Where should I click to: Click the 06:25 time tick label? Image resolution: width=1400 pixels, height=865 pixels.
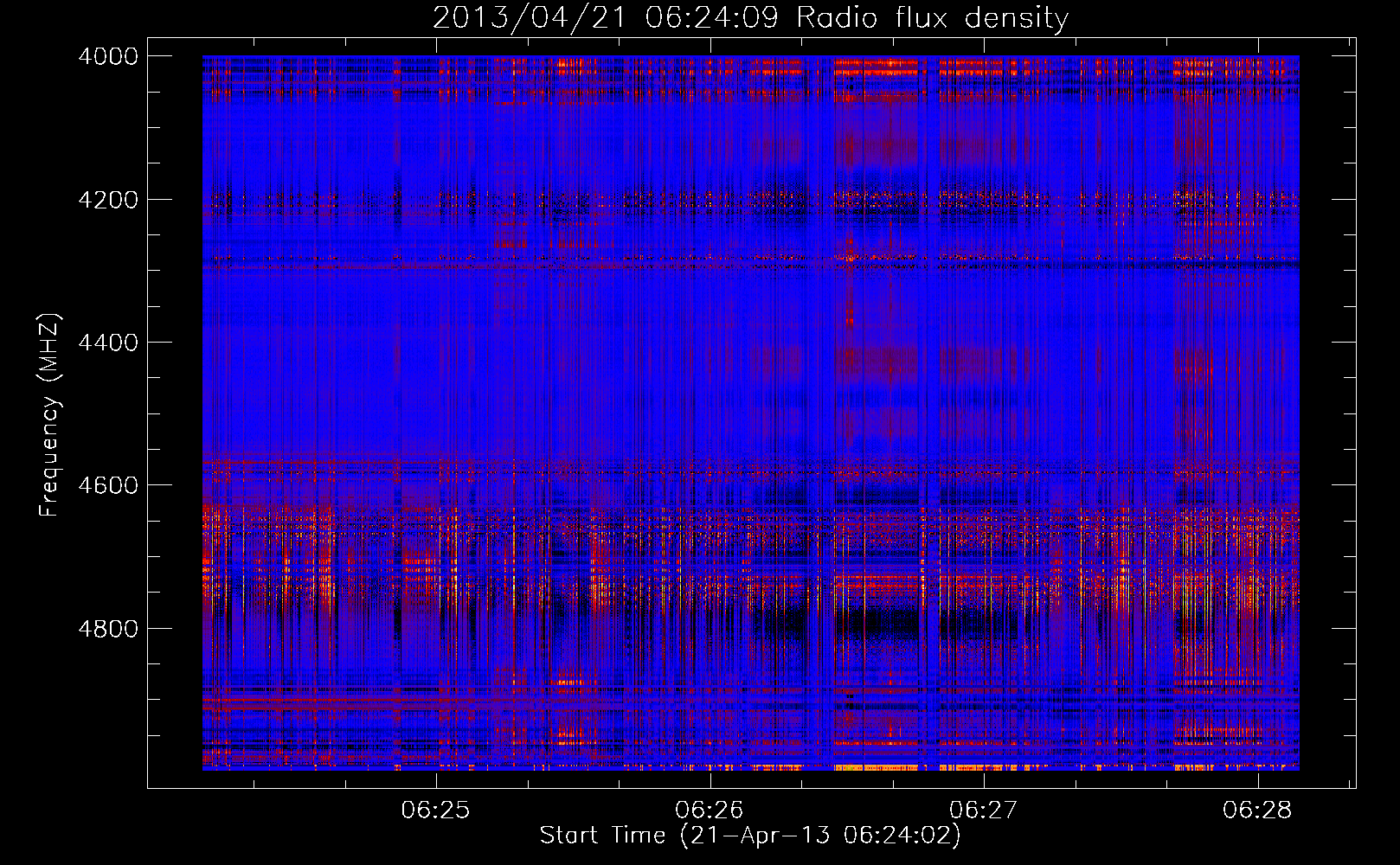pos(436,811)
